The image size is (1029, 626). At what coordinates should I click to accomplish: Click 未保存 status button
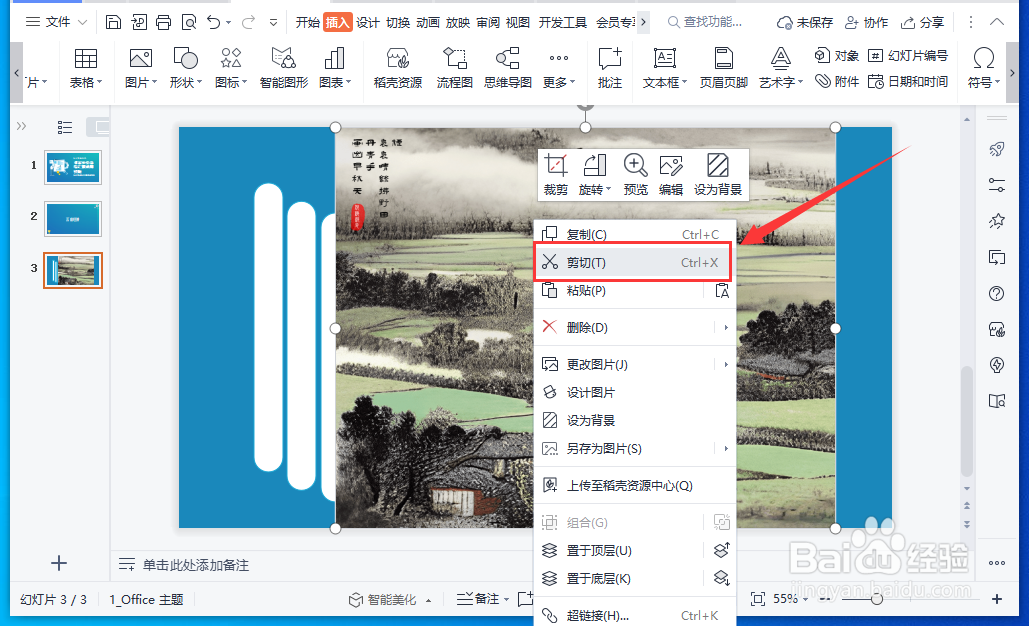tap(805, 23)
